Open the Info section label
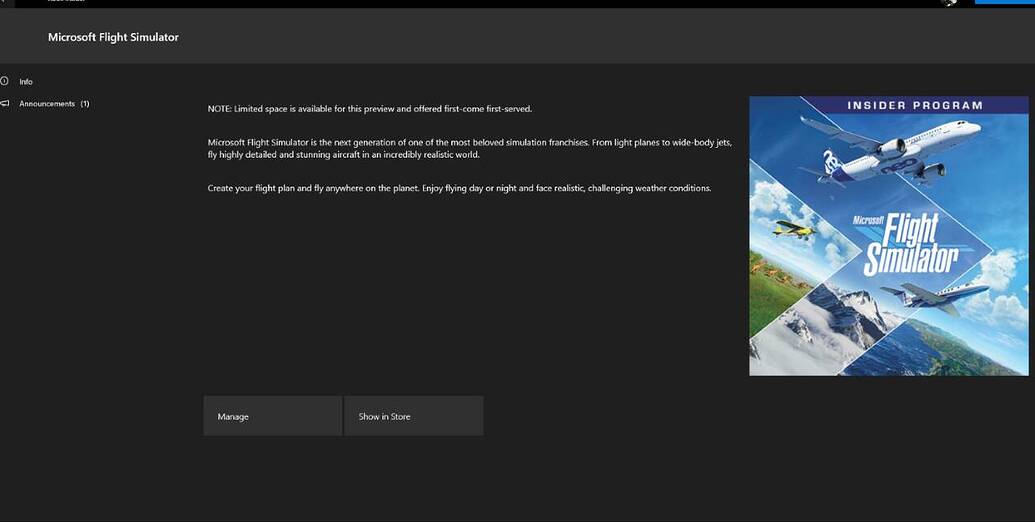The width and height of the screenshot is (1035, 522). coord(26,81)
